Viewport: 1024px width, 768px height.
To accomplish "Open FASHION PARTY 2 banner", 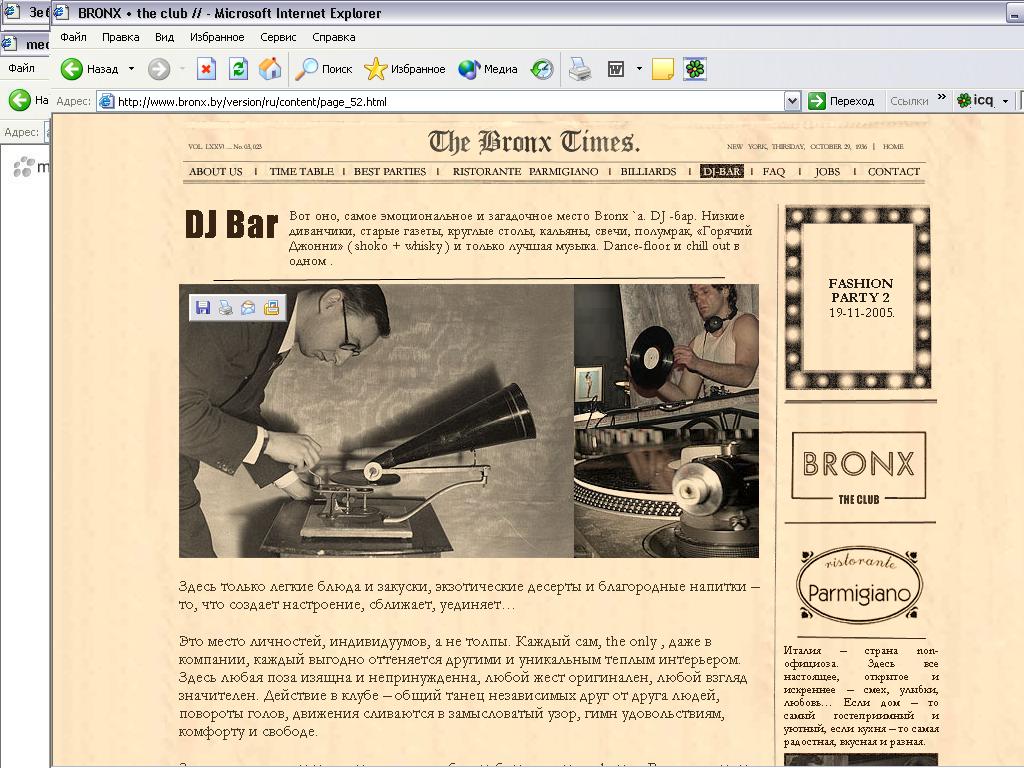I will [x=858, y=298].
